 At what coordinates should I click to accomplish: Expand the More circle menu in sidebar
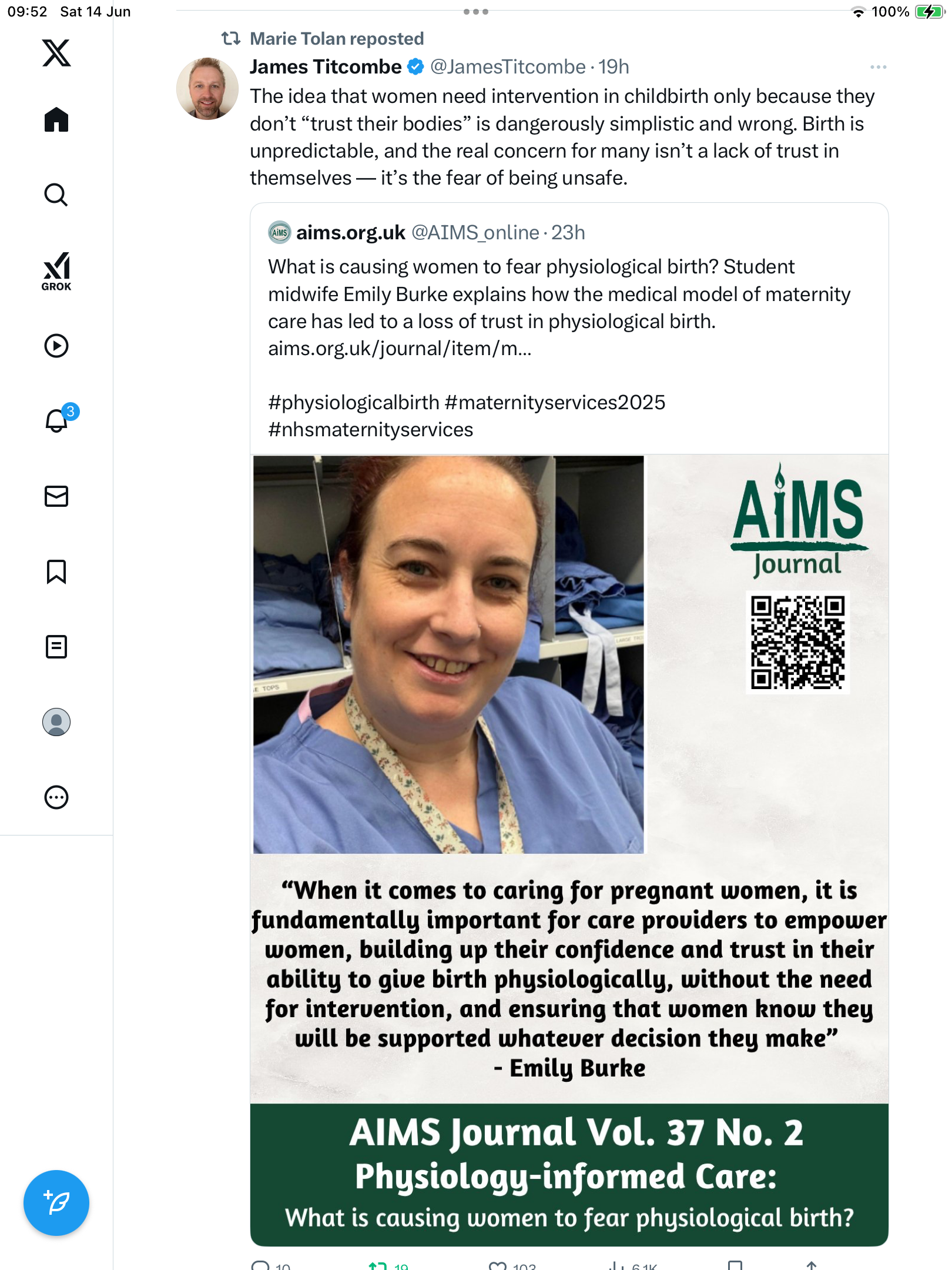(x=56, y=797)
